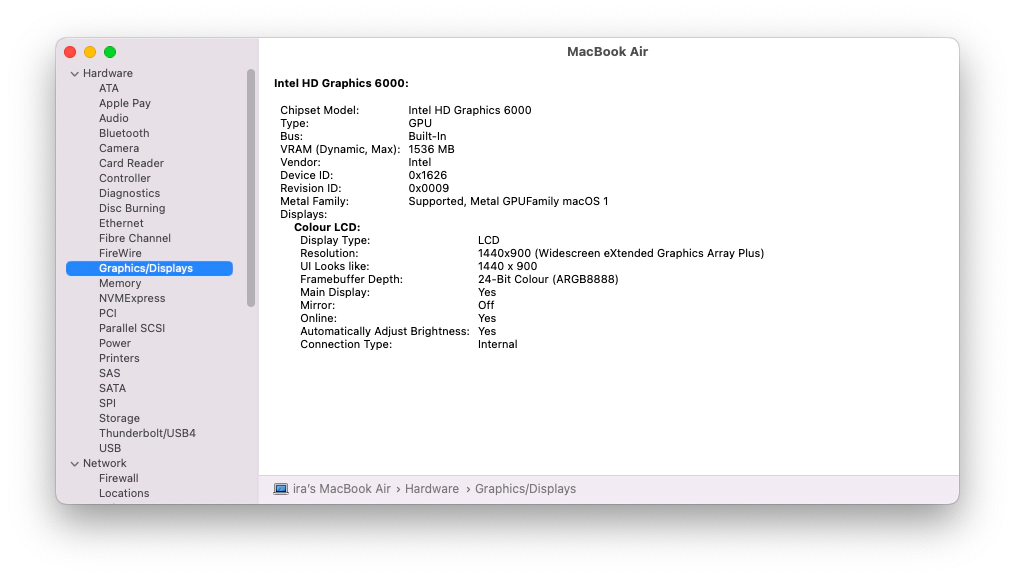
Task: Click the Connection Type value Internal
Action: [498, 344]
